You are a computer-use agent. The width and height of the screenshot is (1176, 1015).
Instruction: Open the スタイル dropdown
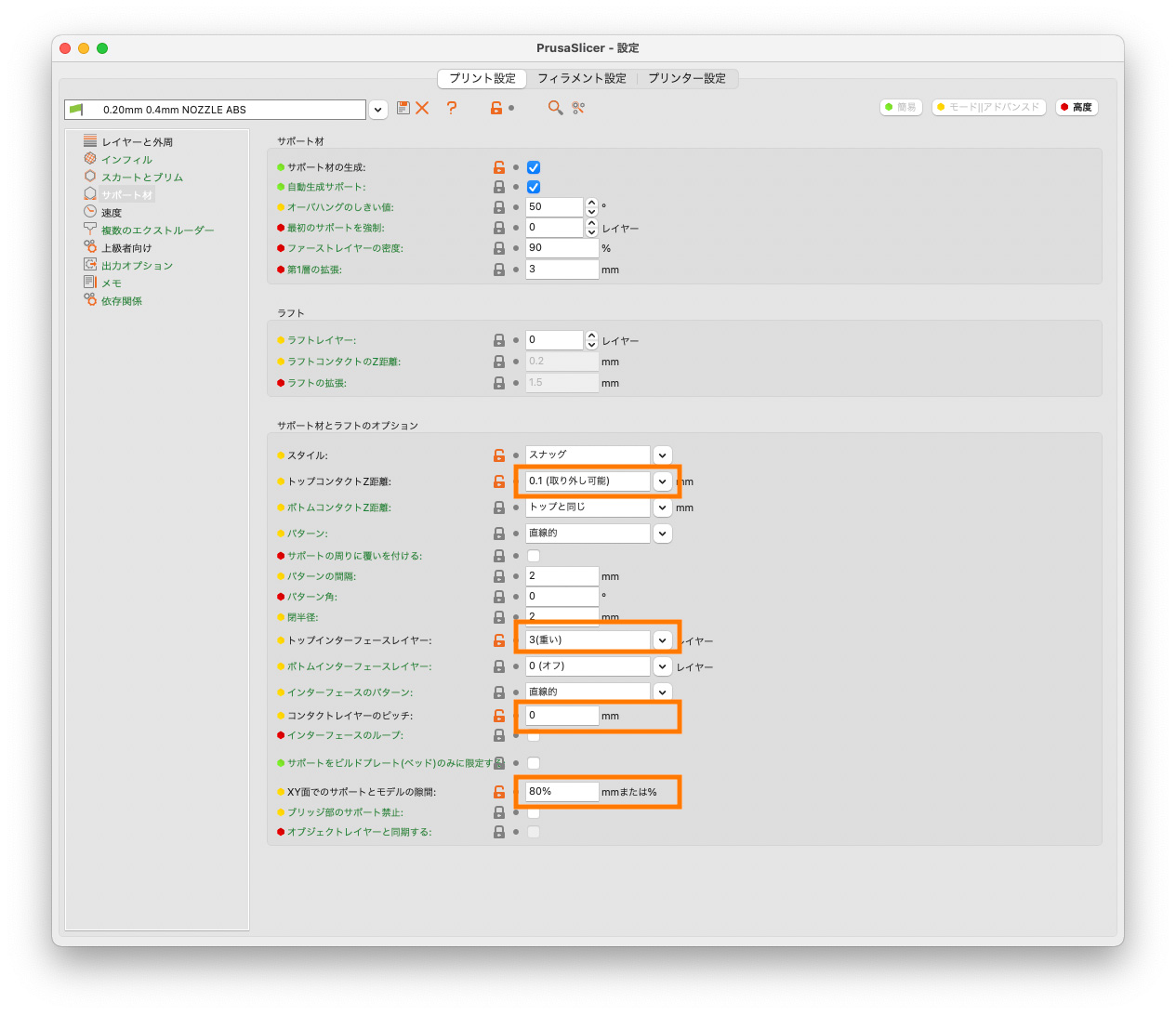coord(662,455)
